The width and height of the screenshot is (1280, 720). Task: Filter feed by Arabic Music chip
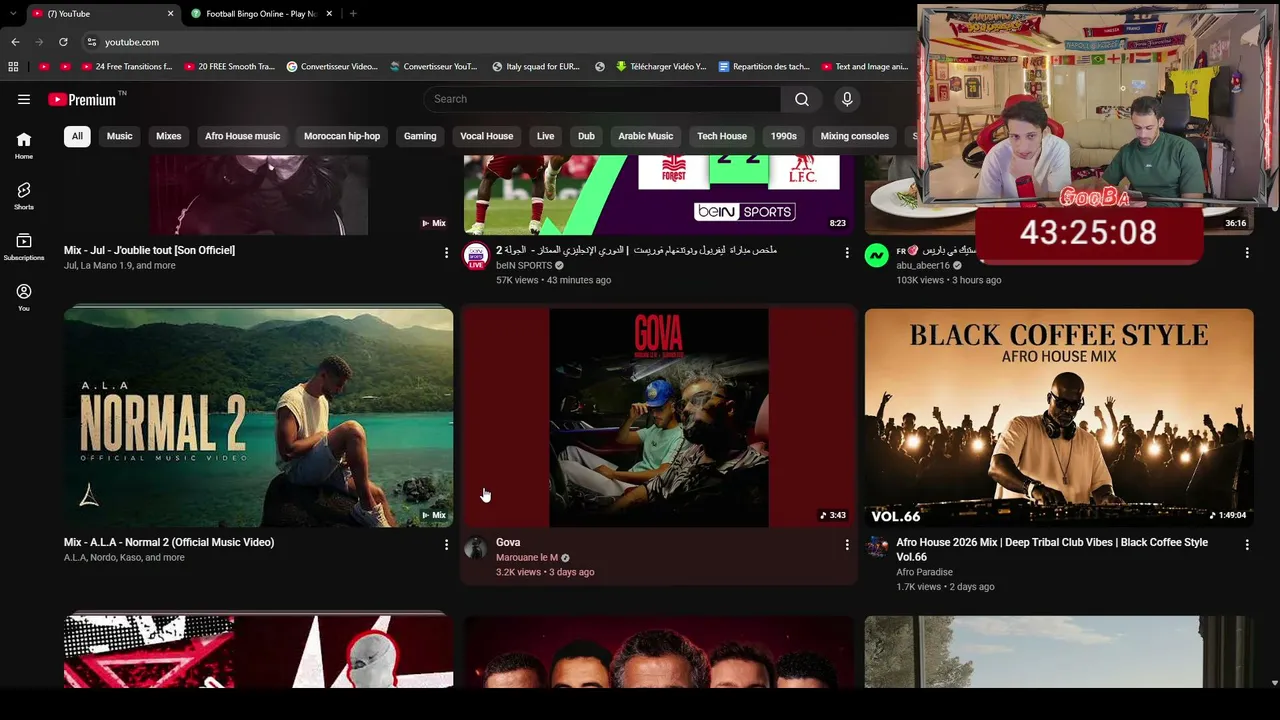coord(646,136)
